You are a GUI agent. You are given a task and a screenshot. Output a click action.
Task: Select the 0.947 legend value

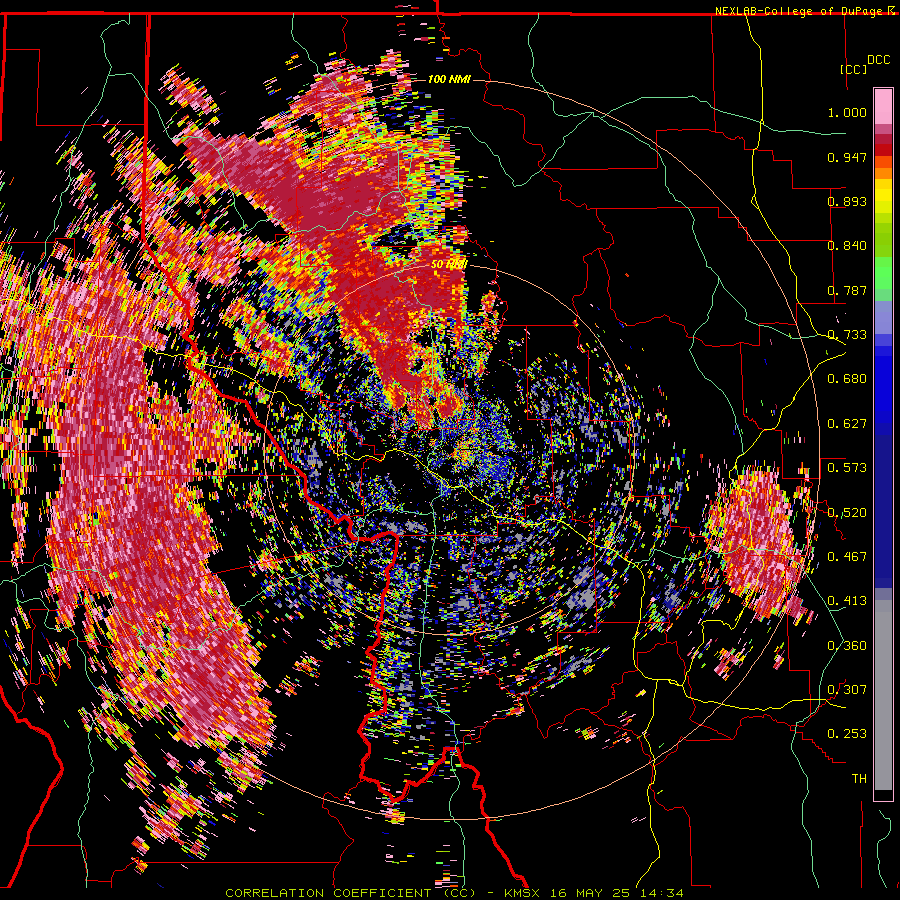pos(847,157)
